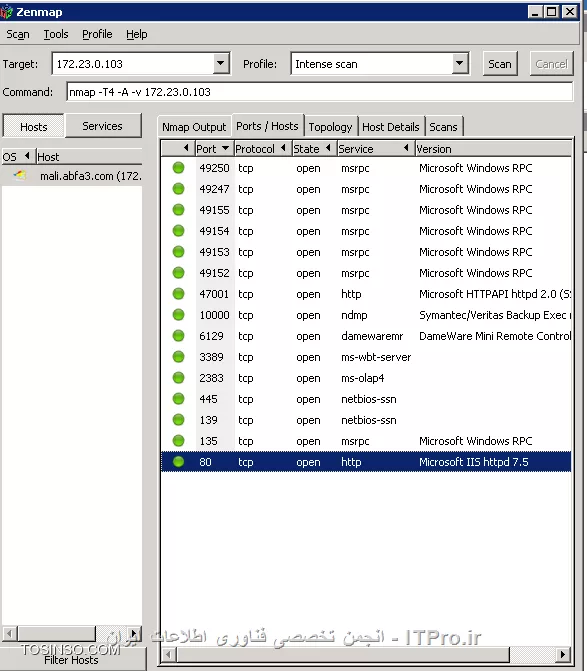Click the Symantec/Veritas Backup Exec version cell
587x671 pixels.
[495, 315]
